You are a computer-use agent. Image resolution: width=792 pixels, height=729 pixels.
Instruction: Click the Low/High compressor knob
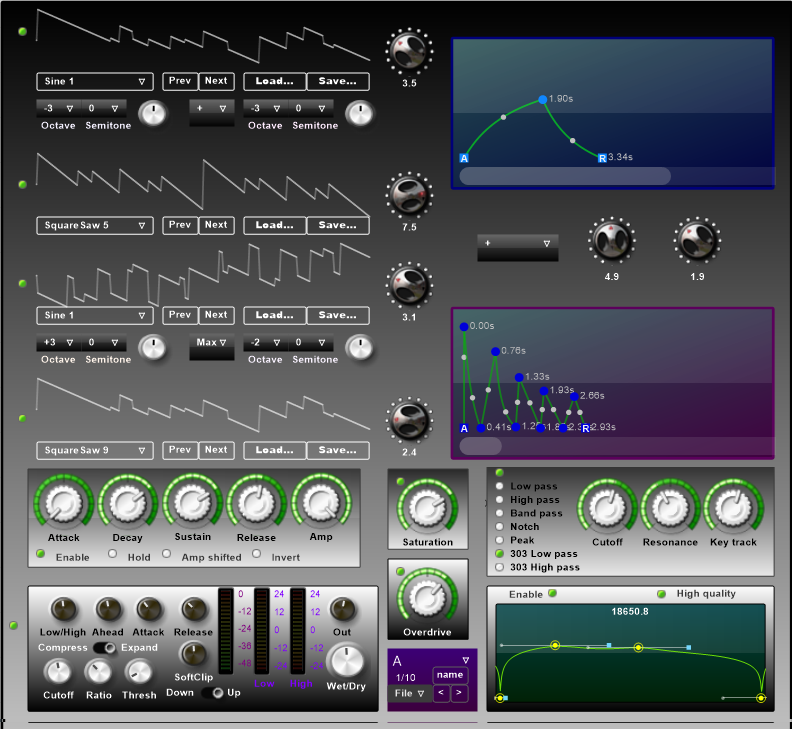point(63,610)
